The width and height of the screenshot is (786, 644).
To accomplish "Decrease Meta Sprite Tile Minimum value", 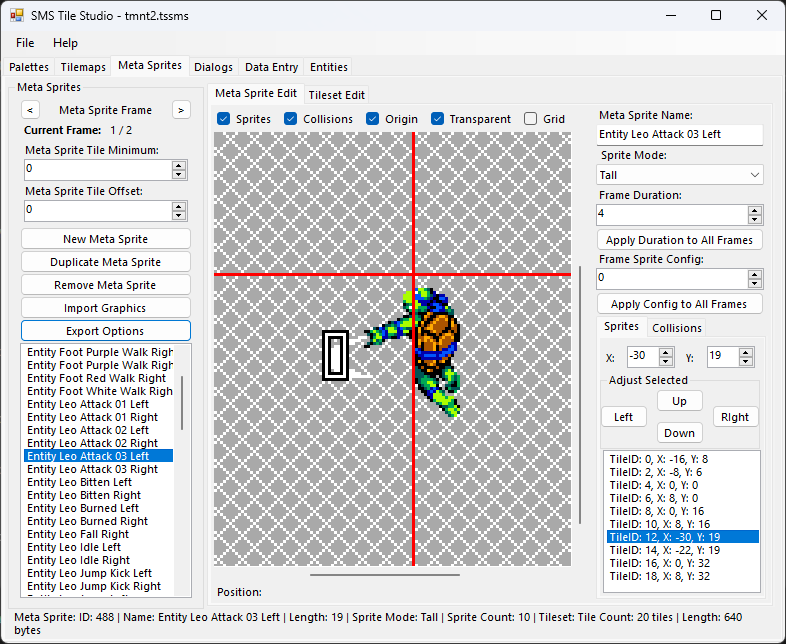I will (178, 174).
